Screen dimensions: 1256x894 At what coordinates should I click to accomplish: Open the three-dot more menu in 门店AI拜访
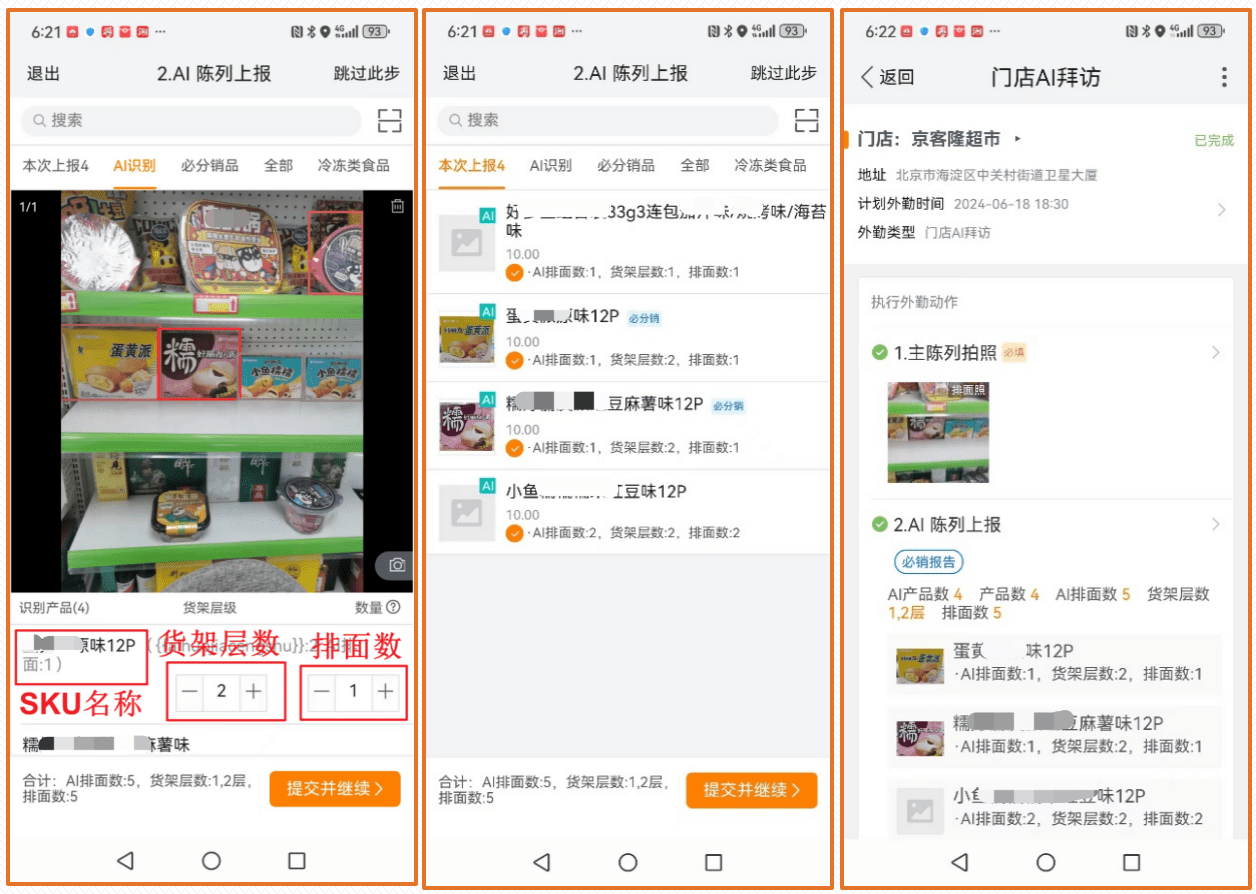coord(1224,77)
